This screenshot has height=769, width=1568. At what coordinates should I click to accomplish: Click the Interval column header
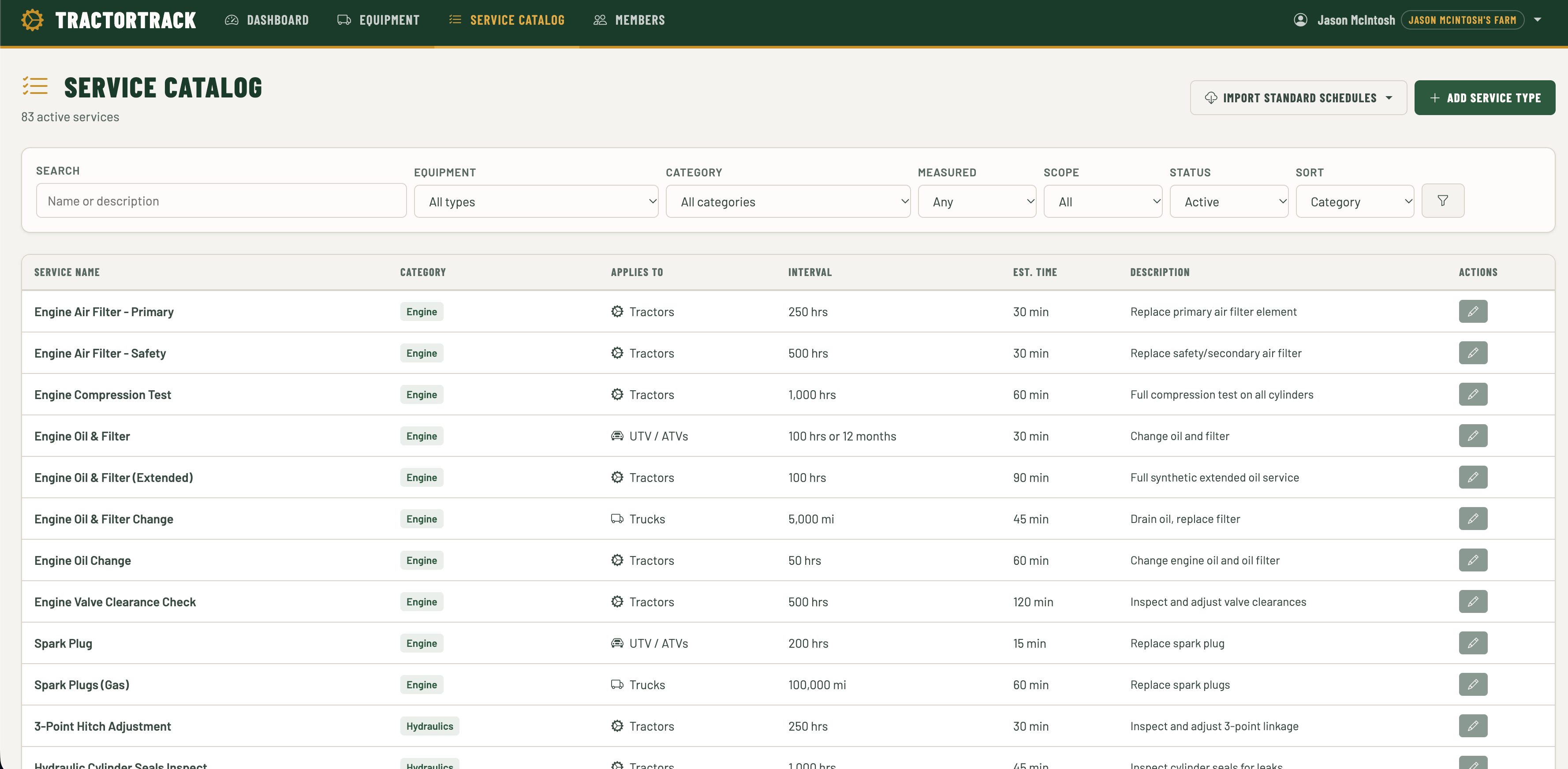tap(810, 272)
